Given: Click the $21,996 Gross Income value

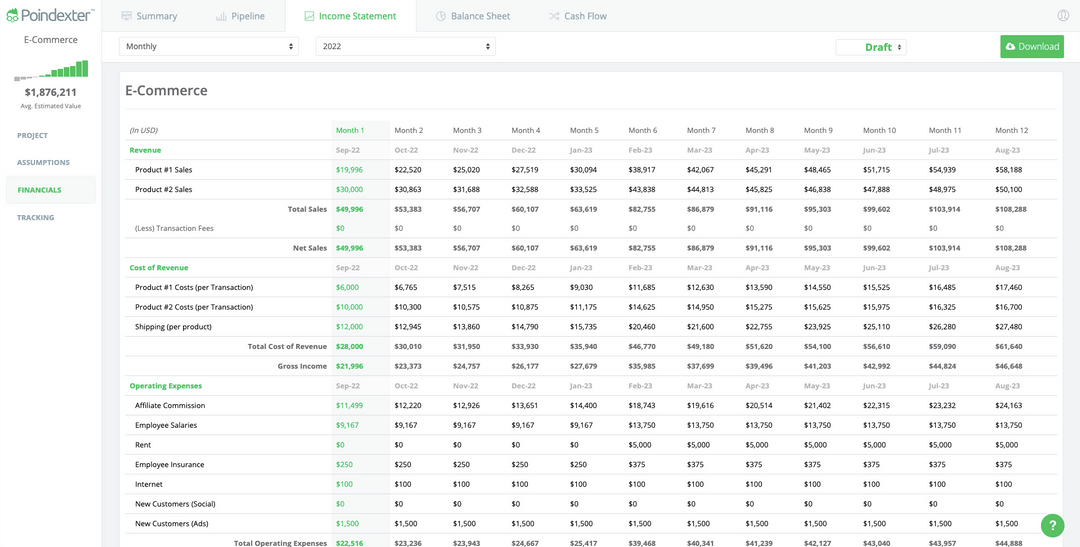Looking at the screenshot, I should pyautogui.click(x=349, y=366).
